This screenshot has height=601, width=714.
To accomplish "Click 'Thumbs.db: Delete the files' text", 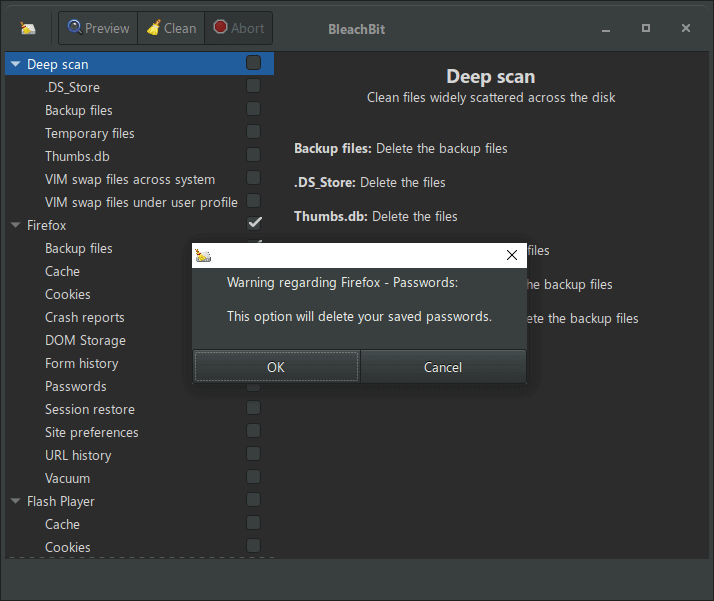I will [x=376, y=216].
